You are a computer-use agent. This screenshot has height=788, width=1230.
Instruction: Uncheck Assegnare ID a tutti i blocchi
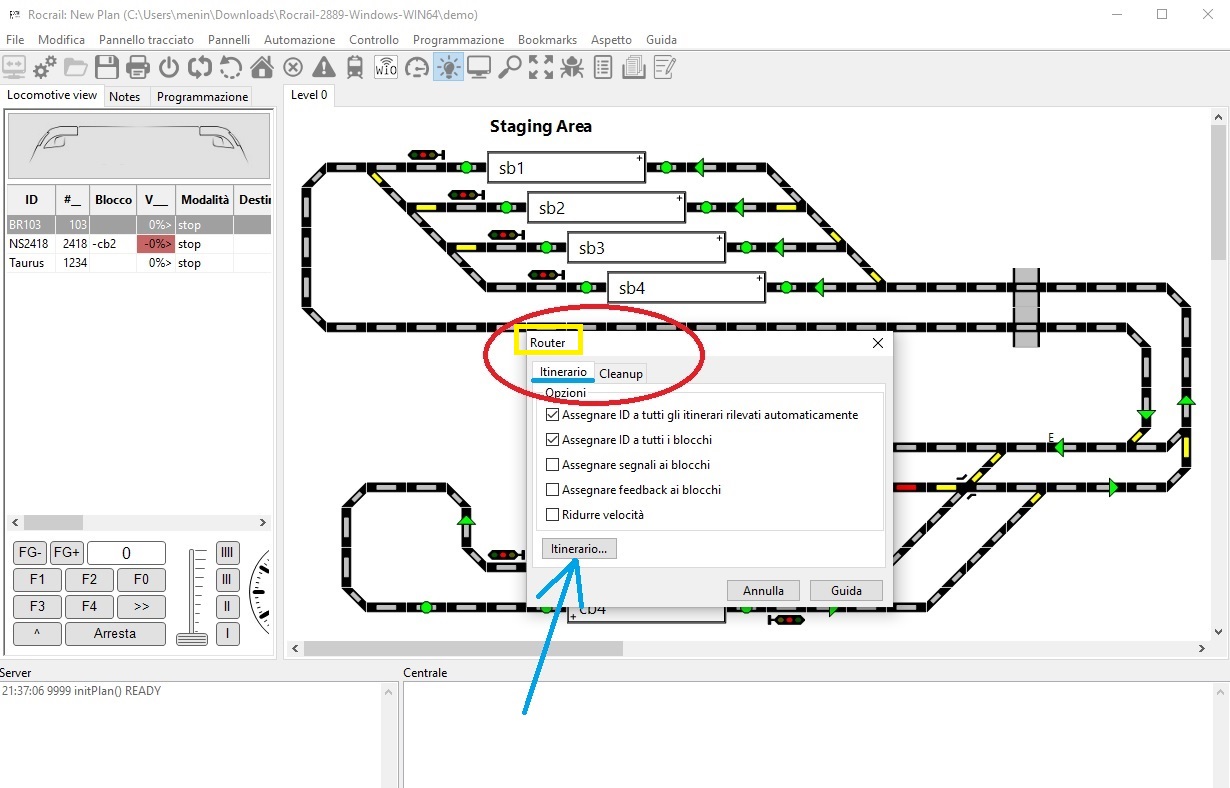click(553, 440)
